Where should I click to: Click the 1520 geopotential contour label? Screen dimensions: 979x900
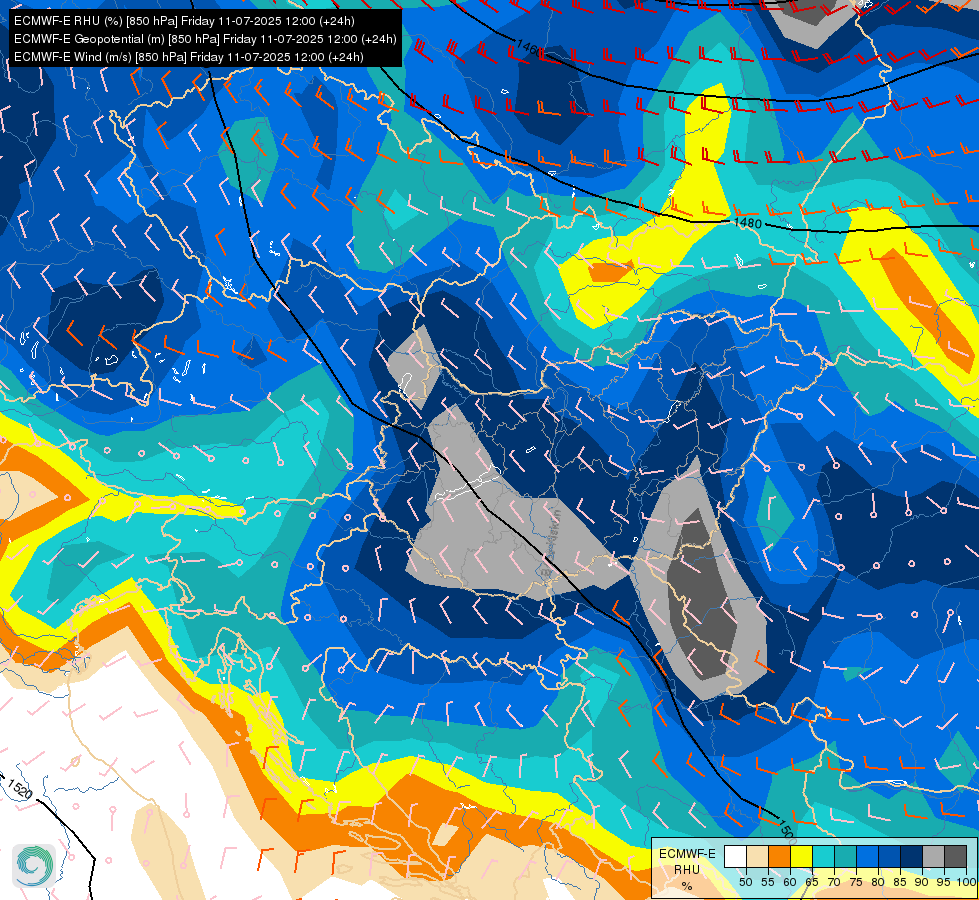point(19,789)
